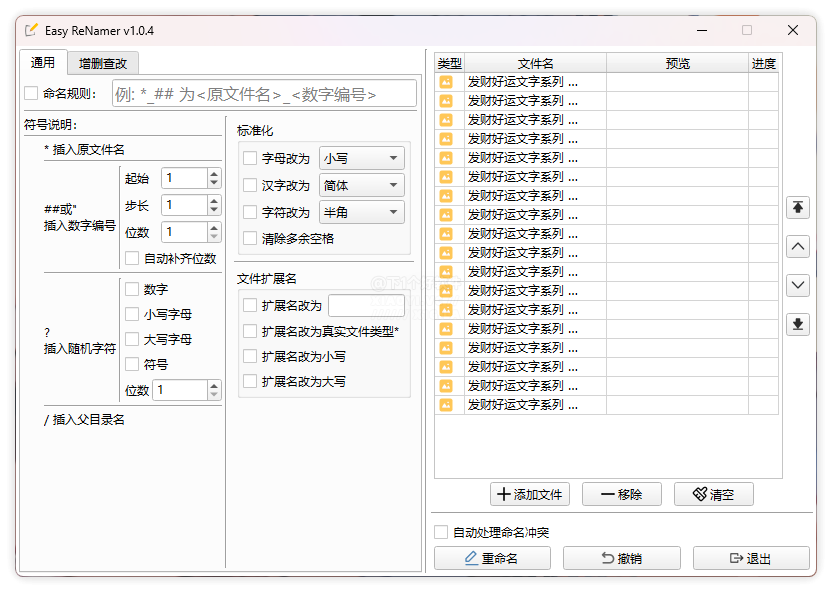Move selected file up one row

pos(798,247)
